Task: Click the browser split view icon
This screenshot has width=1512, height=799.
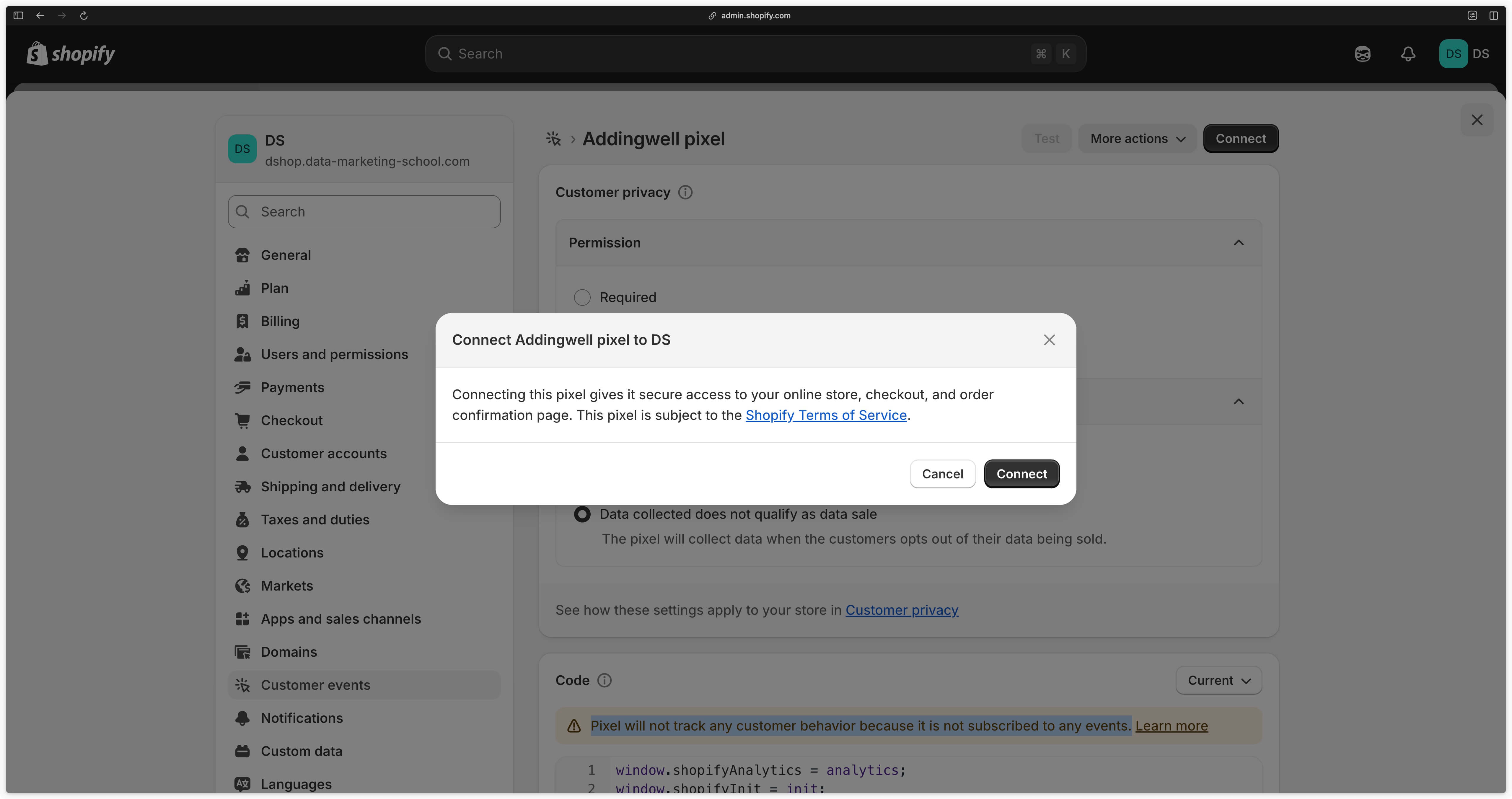Action: 1494,15
